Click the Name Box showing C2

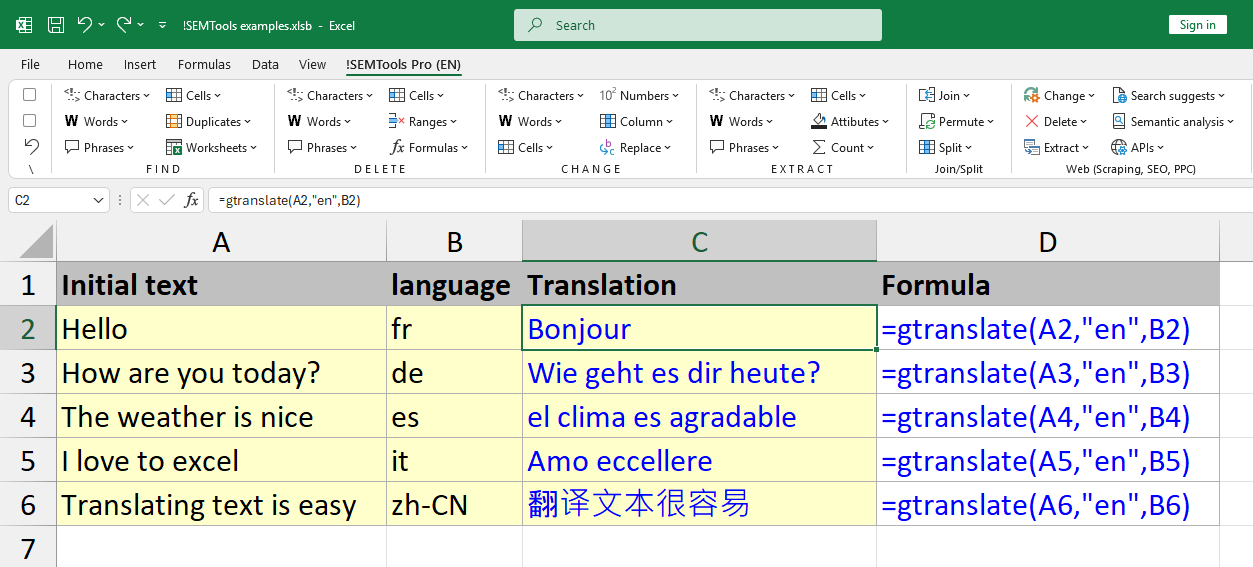[58, 200]
